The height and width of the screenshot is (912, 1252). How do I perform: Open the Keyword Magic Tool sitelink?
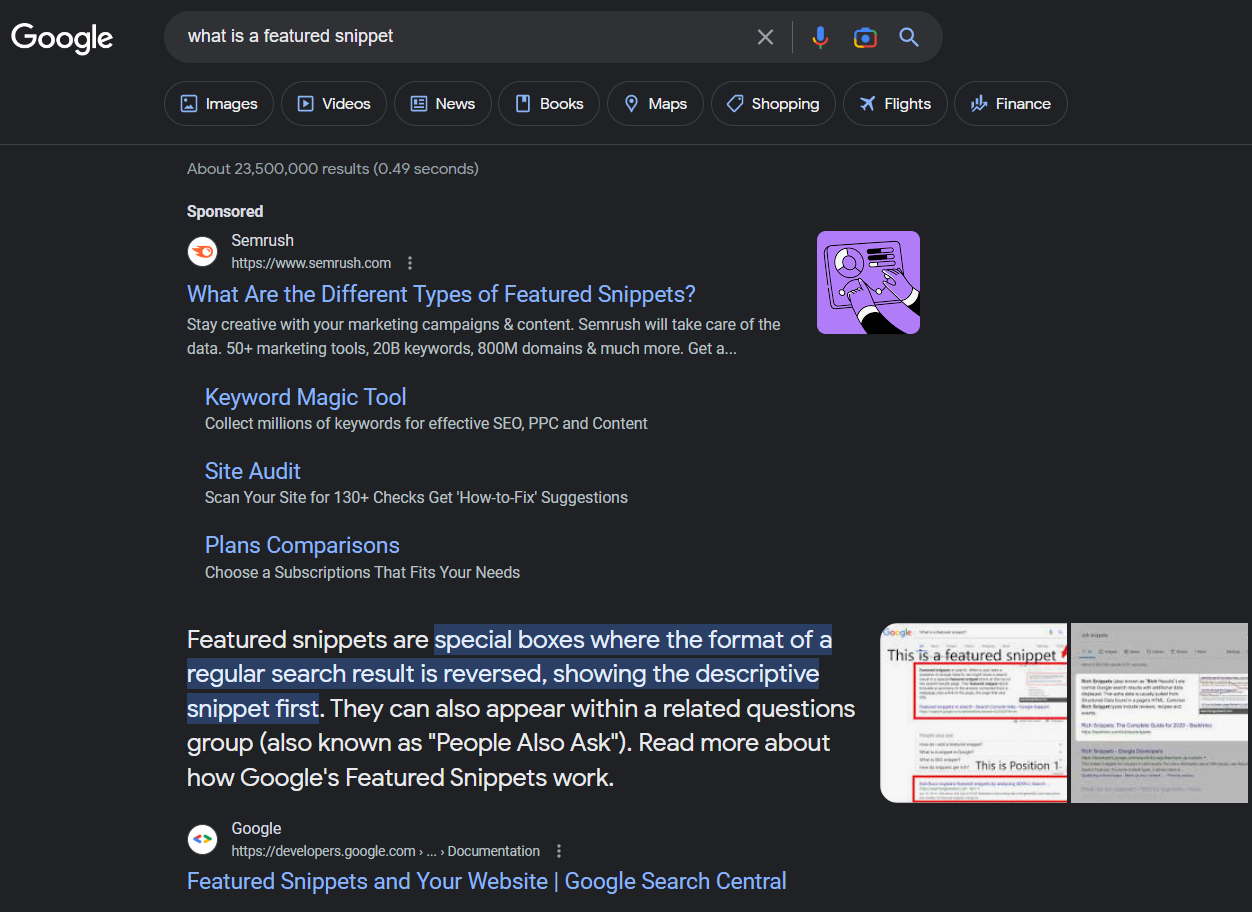pos(306,397)
